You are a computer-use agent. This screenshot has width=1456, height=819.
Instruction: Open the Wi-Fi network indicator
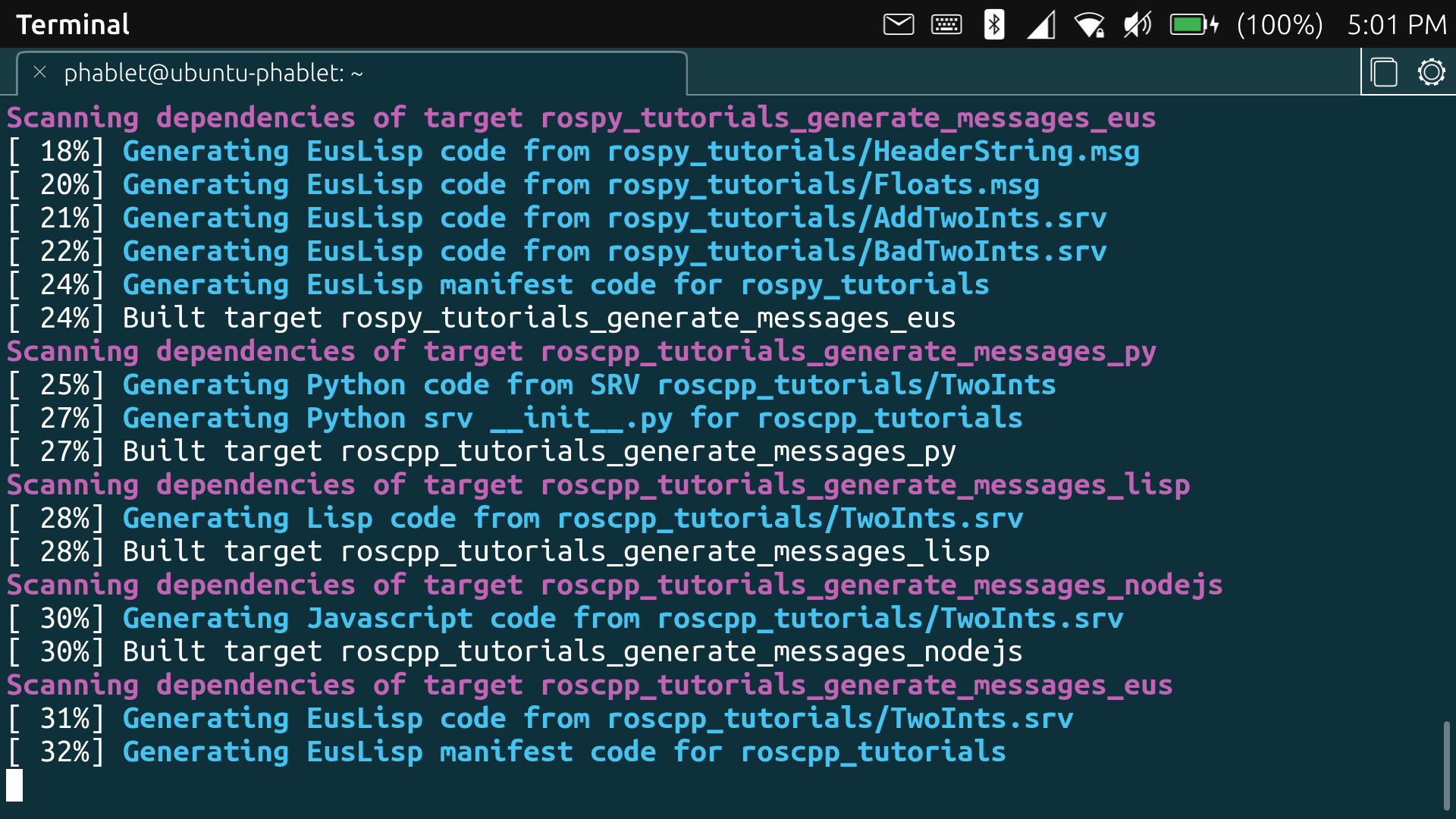[1090, 25]
